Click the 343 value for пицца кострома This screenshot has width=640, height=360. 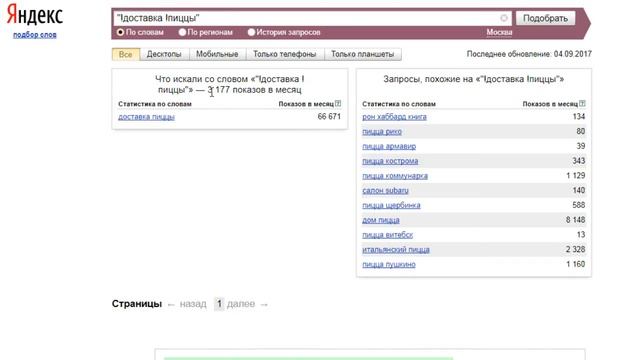579,161
